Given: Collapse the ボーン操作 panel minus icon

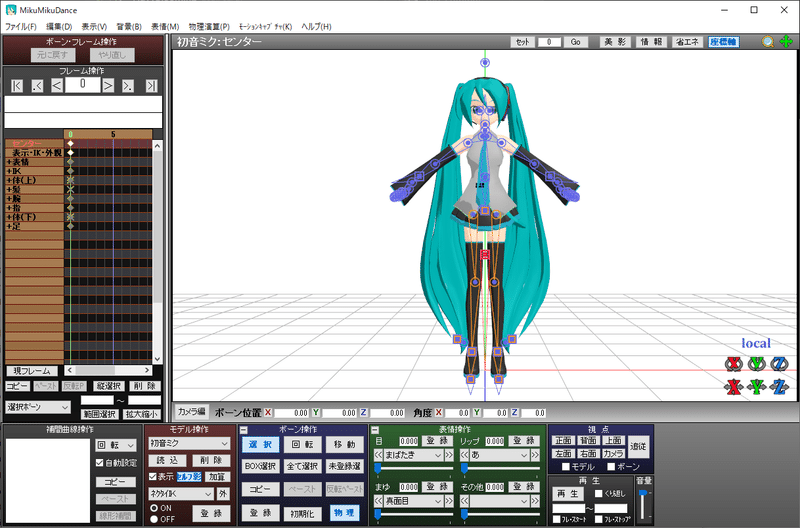Looking at the screenshot, I should point(244,430).
